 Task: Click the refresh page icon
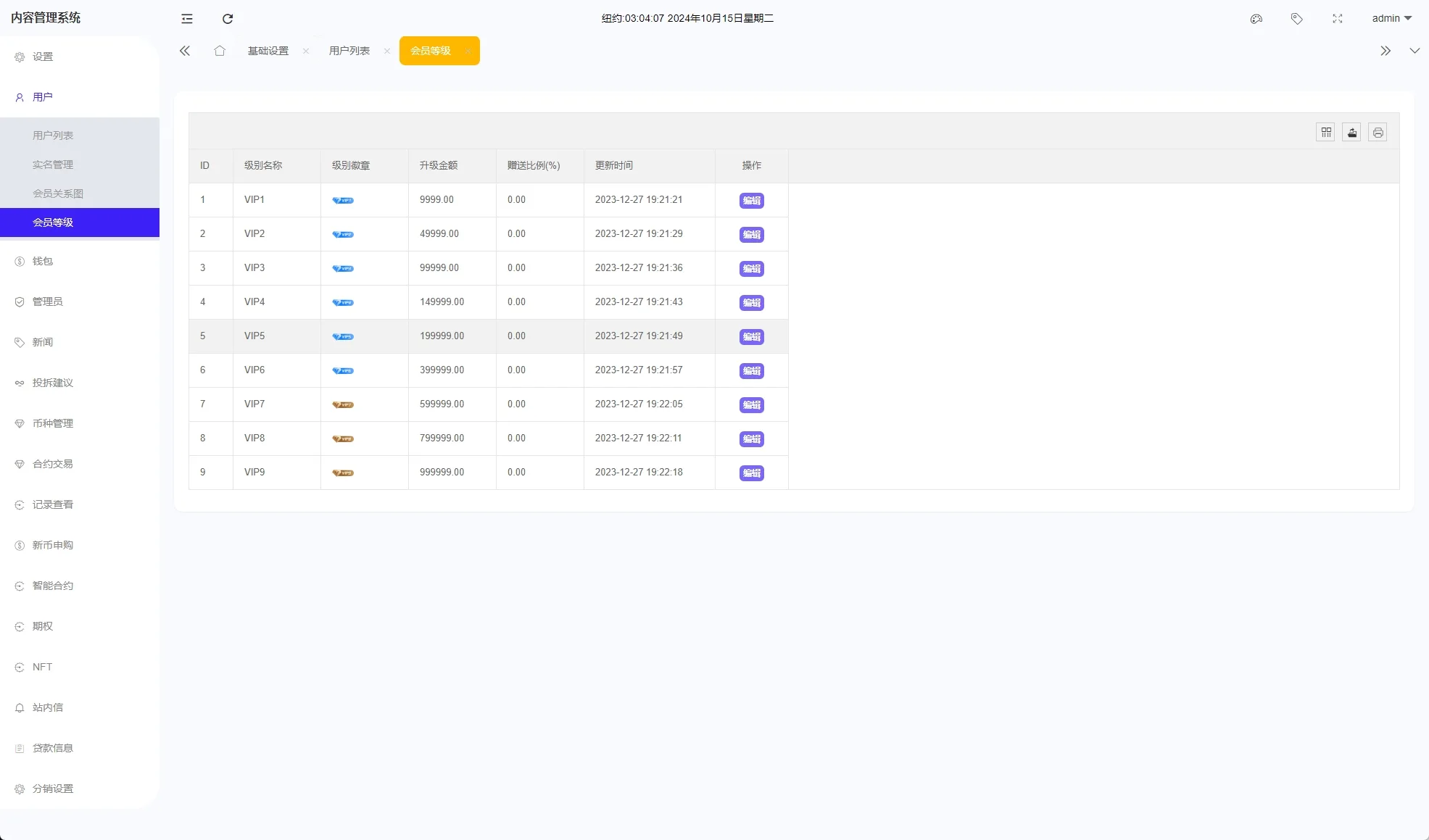click(x=228, y=19)
